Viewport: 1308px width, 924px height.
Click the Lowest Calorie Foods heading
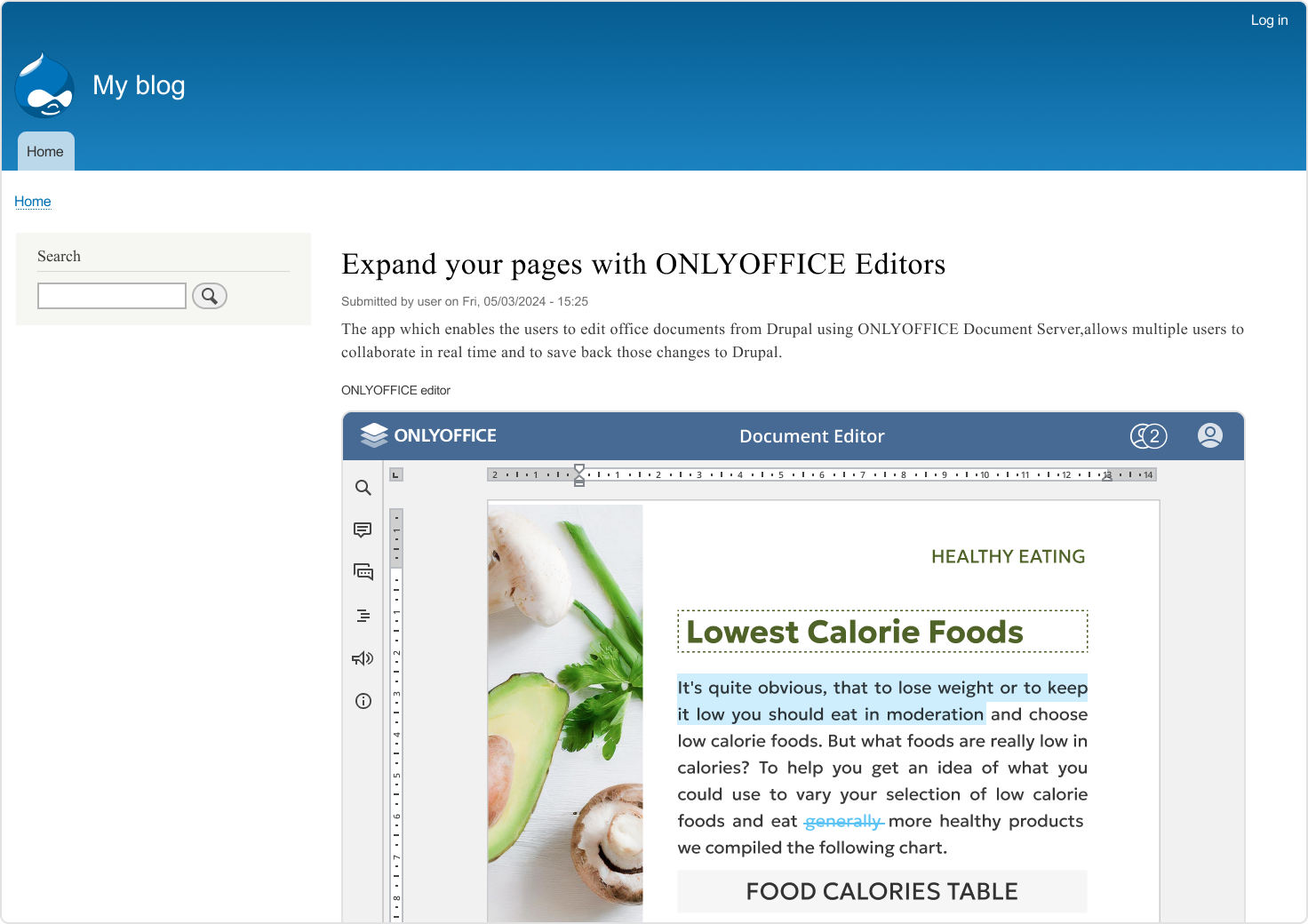point(855,632)
